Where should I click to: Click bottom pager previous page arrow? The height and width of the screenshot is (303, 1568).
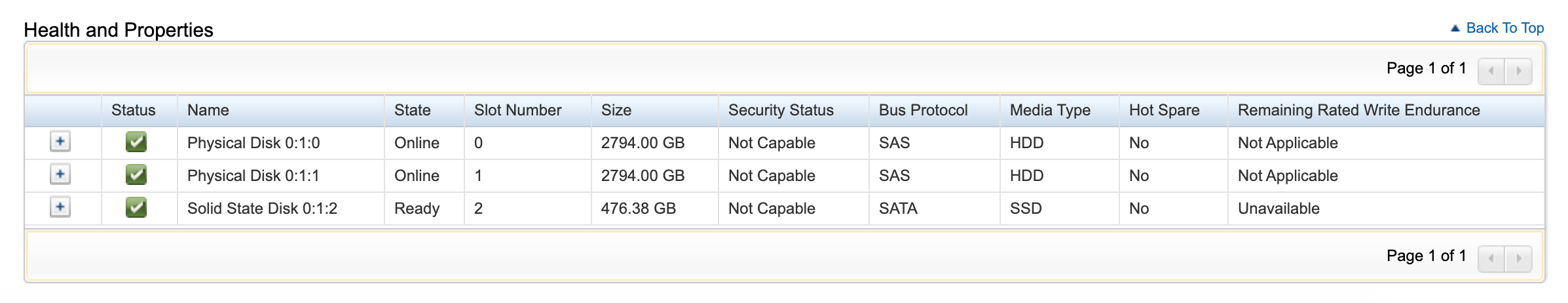click(1491, 258)
